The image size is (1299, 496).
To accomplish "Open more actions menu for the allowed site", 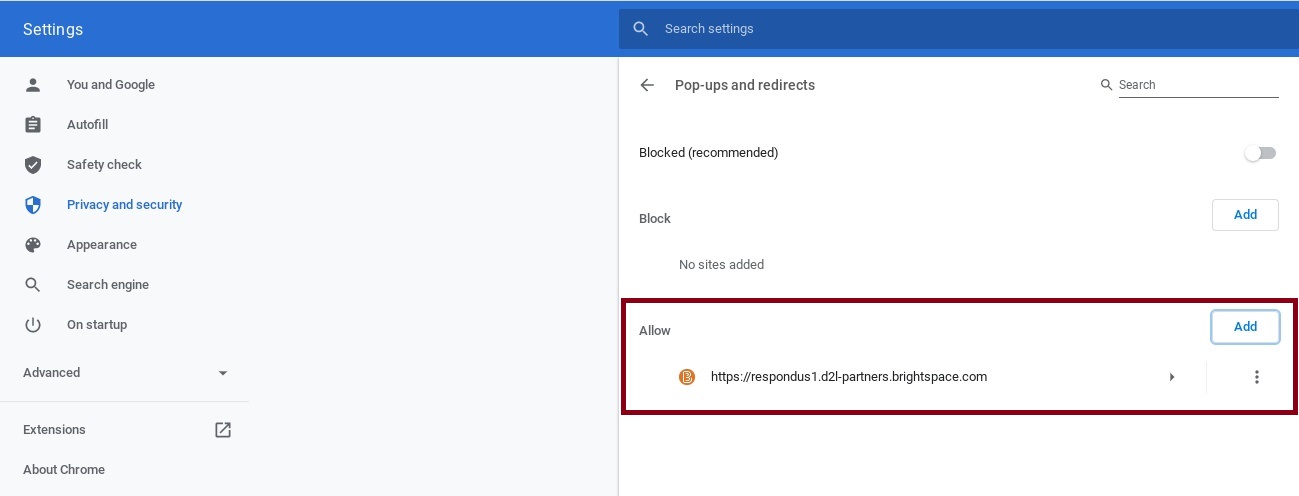I will point(1257,377).
